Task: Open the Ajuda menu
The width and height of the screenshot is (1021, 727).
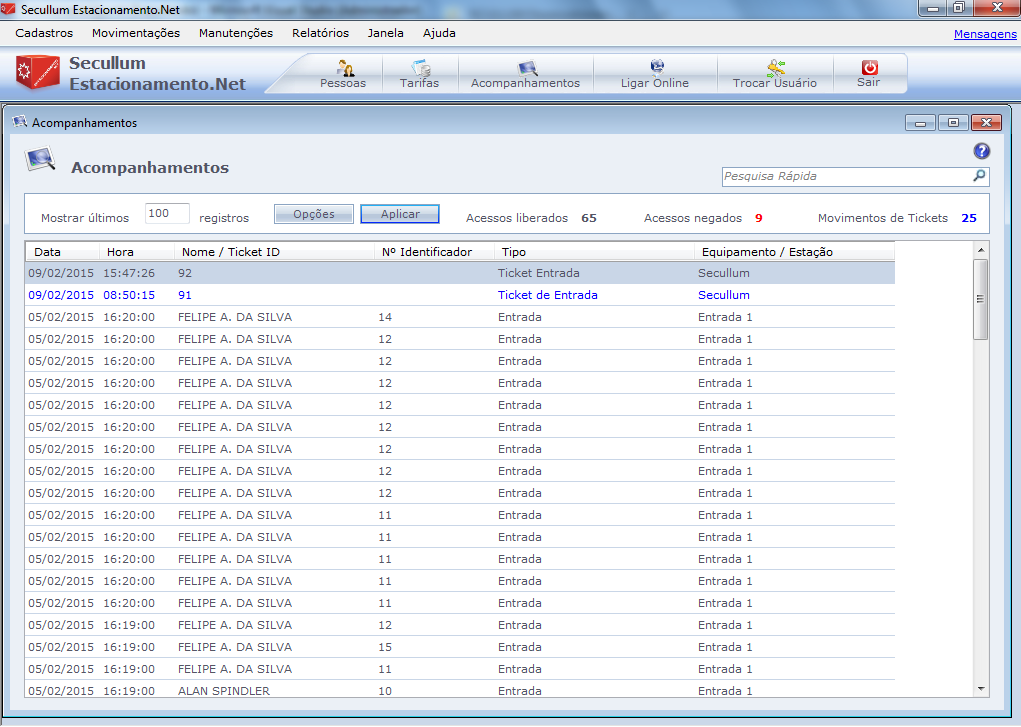Action: 439,33
